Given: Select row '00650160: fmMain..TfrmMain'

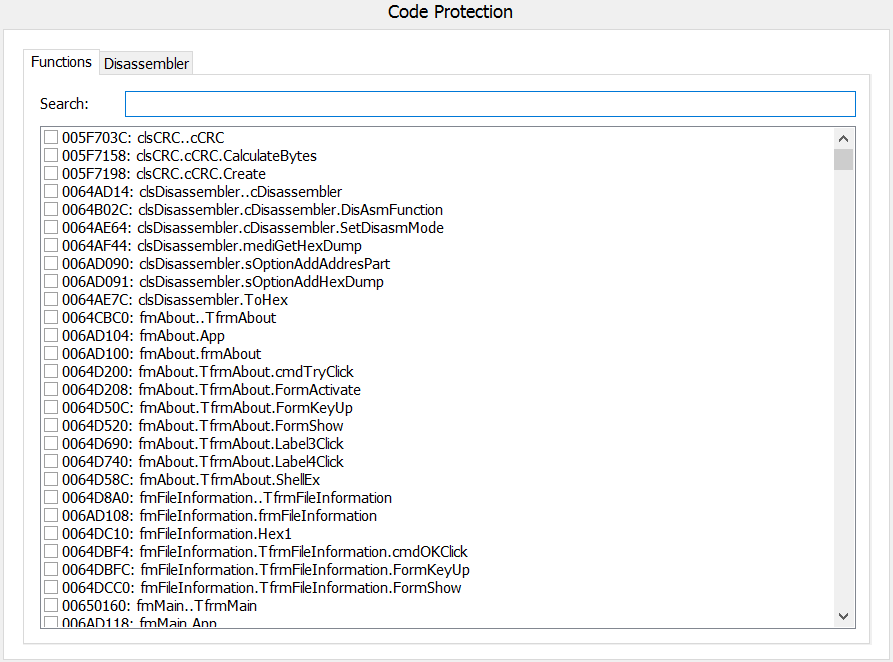Looking at the screenshot, I should click(x=159, y=606).
